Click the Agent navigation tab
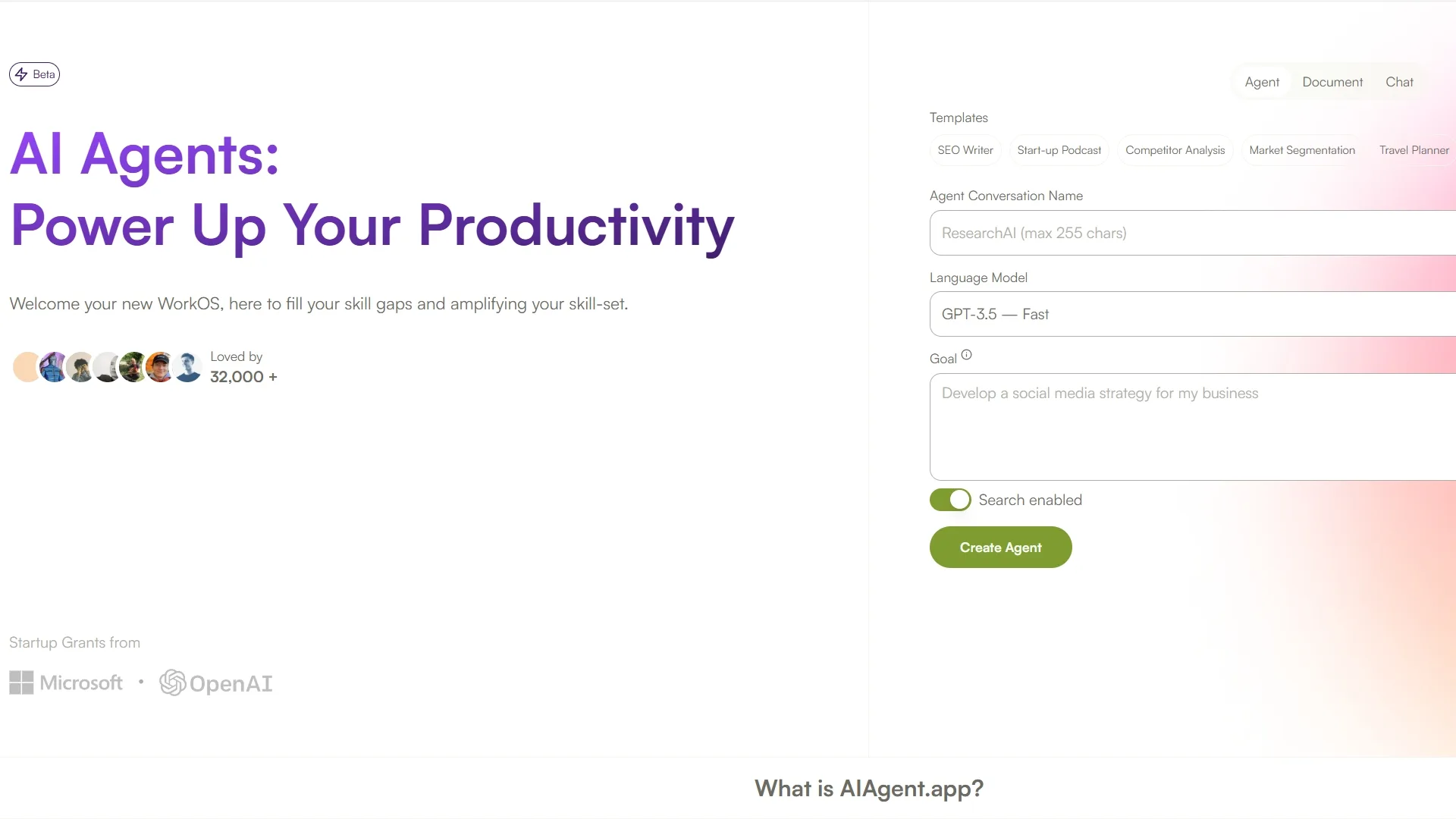The height and width of the screenshot is (819, 1456). pos(1262,82)
